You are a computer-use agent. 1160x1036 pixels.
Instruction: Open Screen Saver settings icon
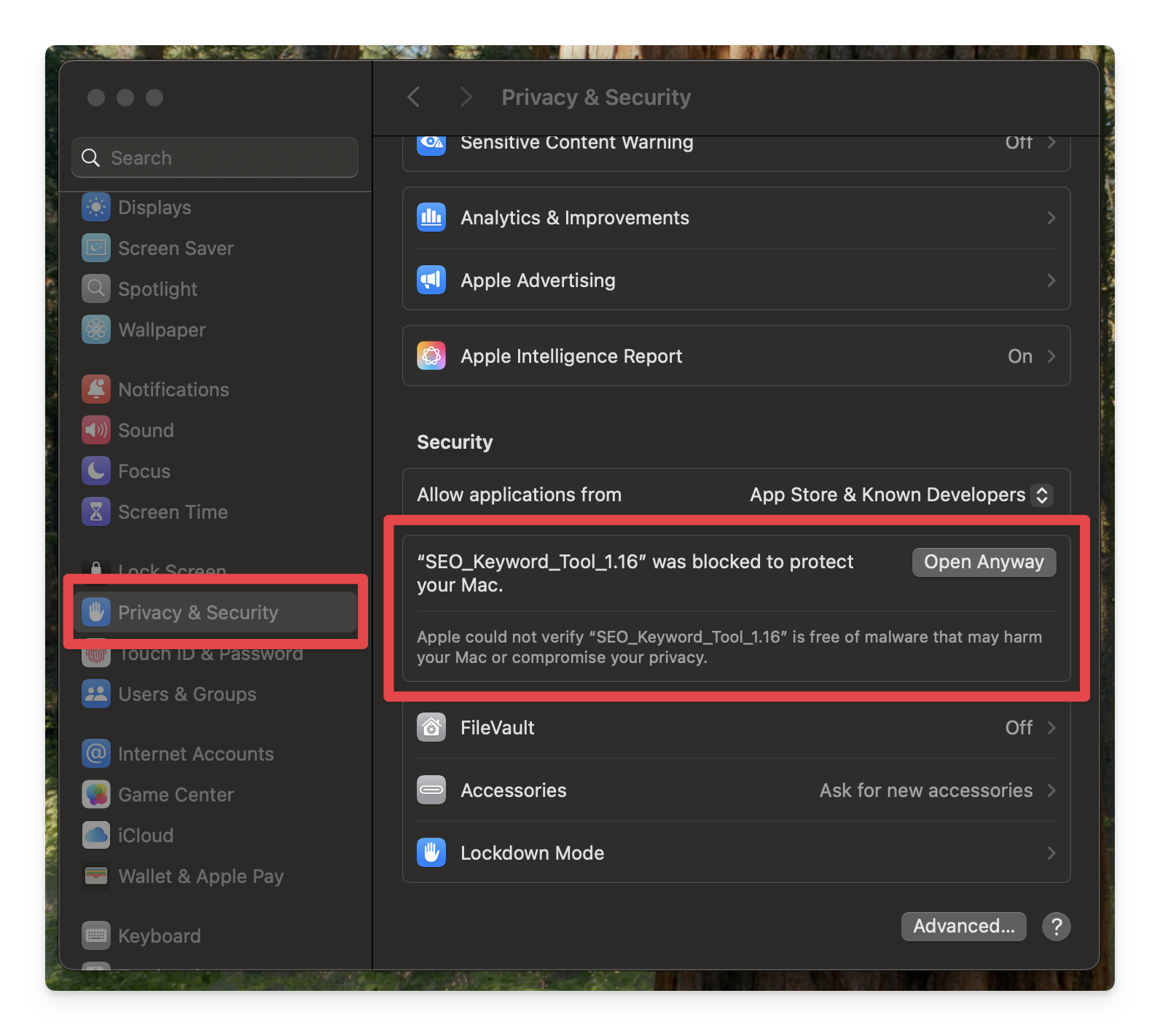coord(96,248)
